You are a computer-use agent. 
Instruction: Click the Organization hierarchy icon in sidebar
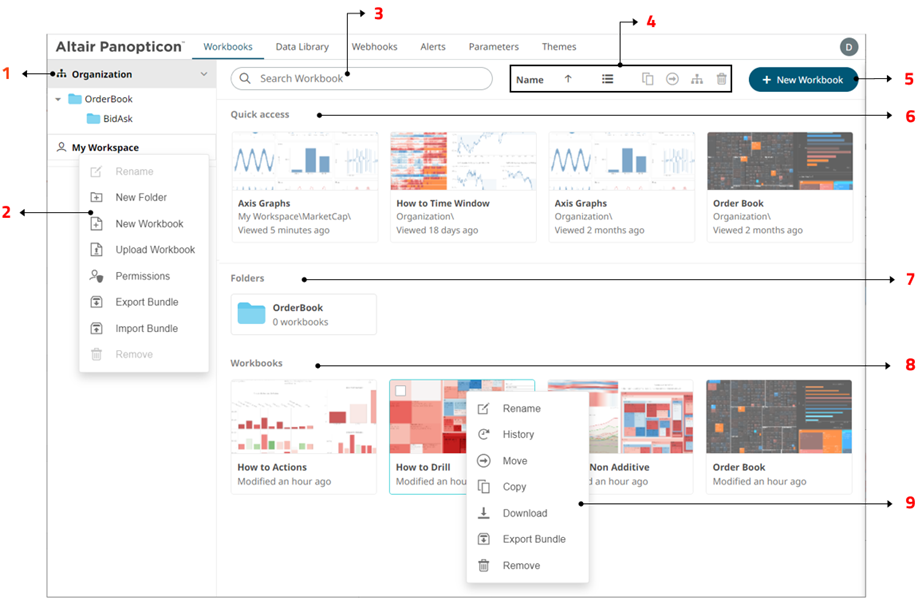click(61, 74)
